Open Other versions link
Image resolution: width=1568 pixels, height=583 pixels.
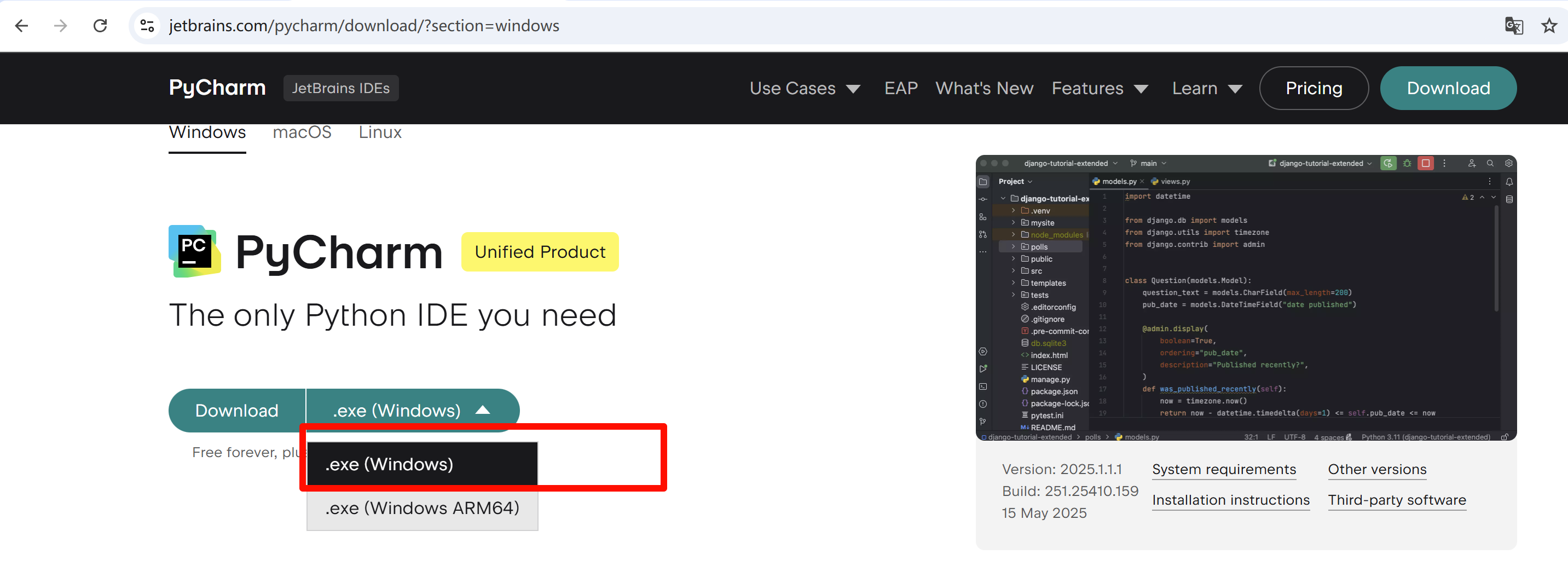click(1377, 470)
